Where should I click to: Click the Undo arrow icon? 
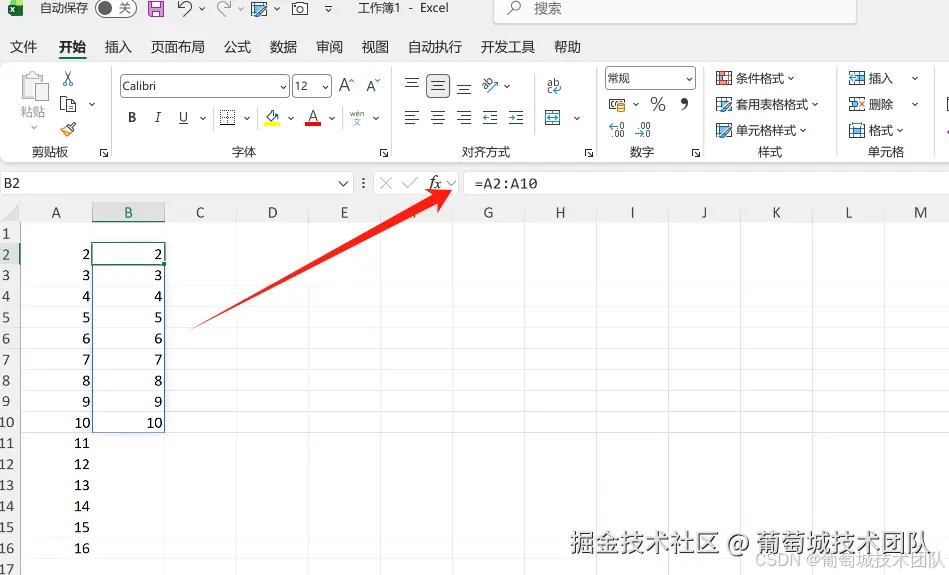[185, 8]
